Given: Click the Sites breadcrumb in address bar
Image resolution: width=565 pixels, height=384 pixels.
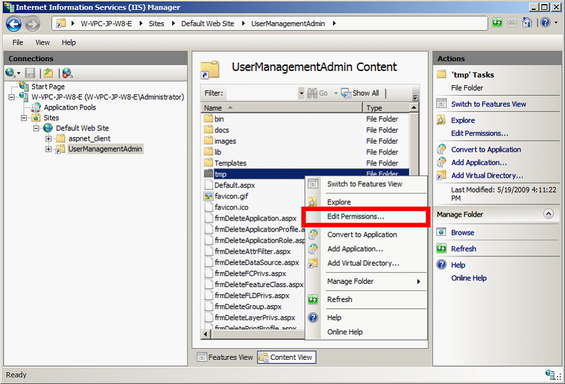Looking at the screenshot, I should point(156,24).
